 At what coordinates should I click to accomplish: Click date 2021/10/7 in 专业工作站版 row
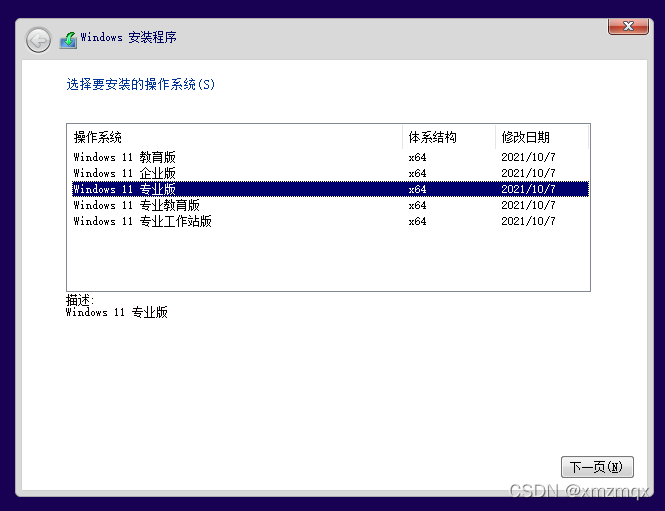click(528, 221)
